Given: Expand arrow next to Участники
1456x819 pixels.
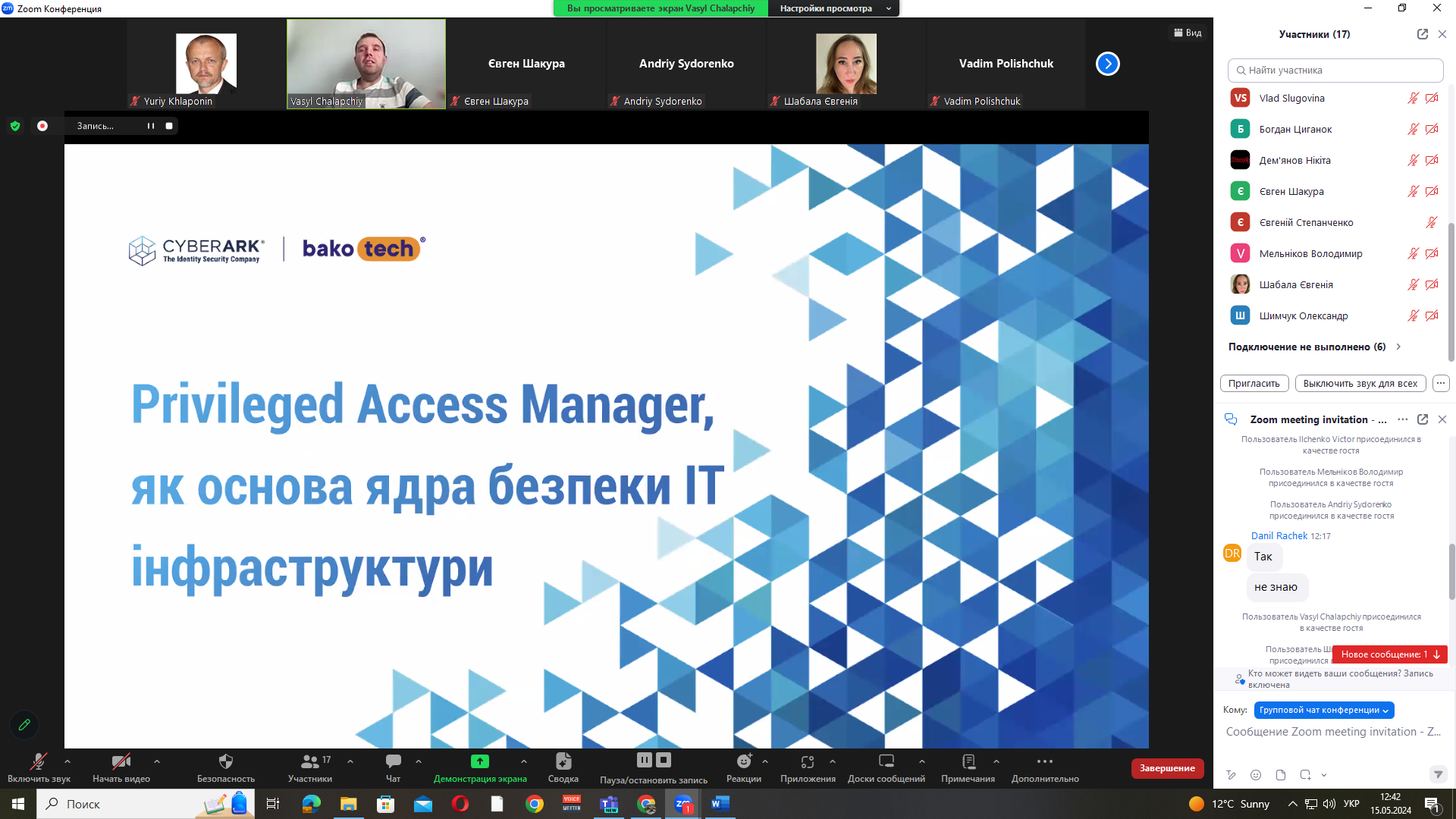Looking at the screenshot, I should tap(350, 761).
